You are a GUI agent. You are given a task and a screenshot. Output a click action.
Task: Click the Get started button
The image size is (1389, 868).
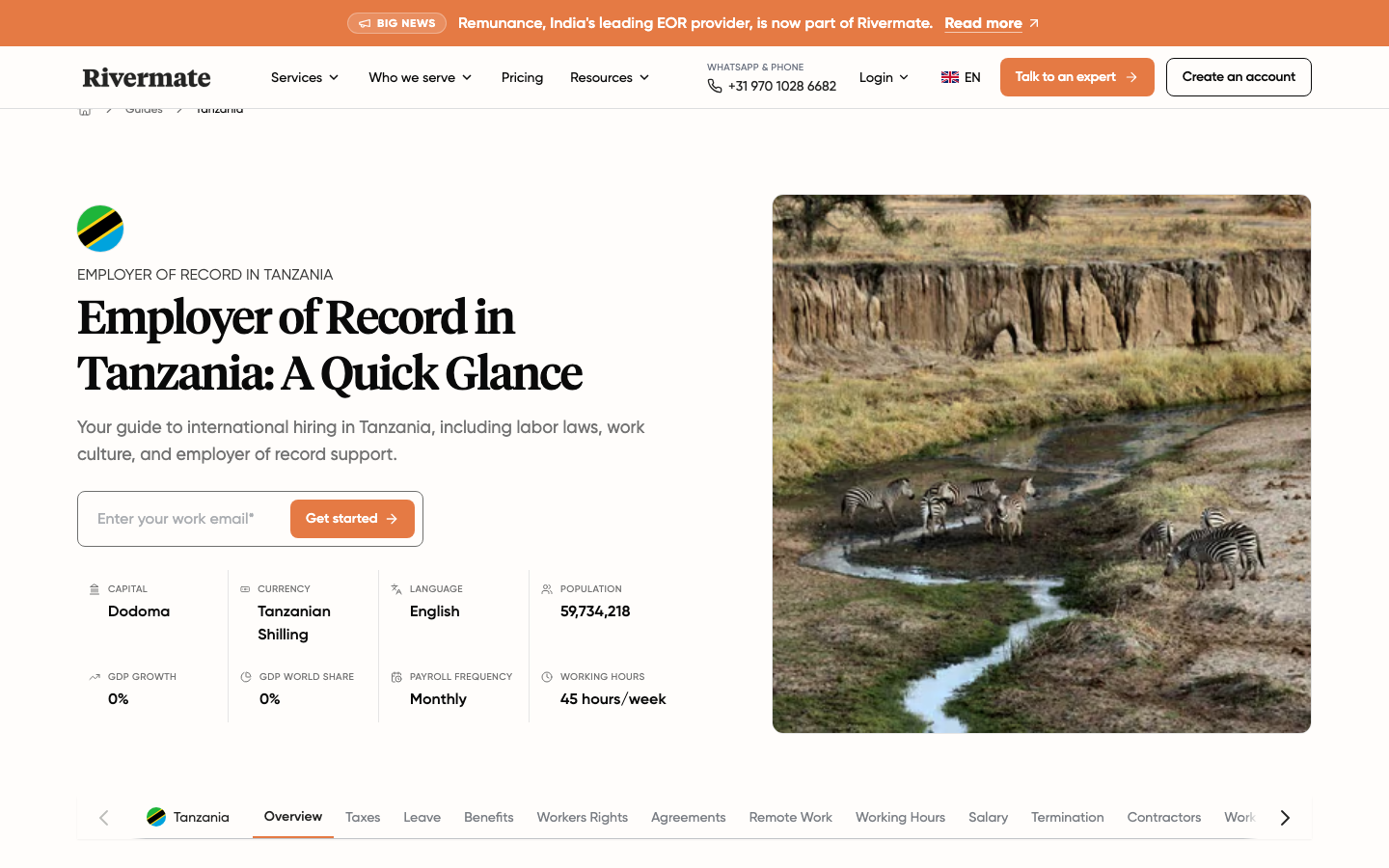click(x=352, y=519)
